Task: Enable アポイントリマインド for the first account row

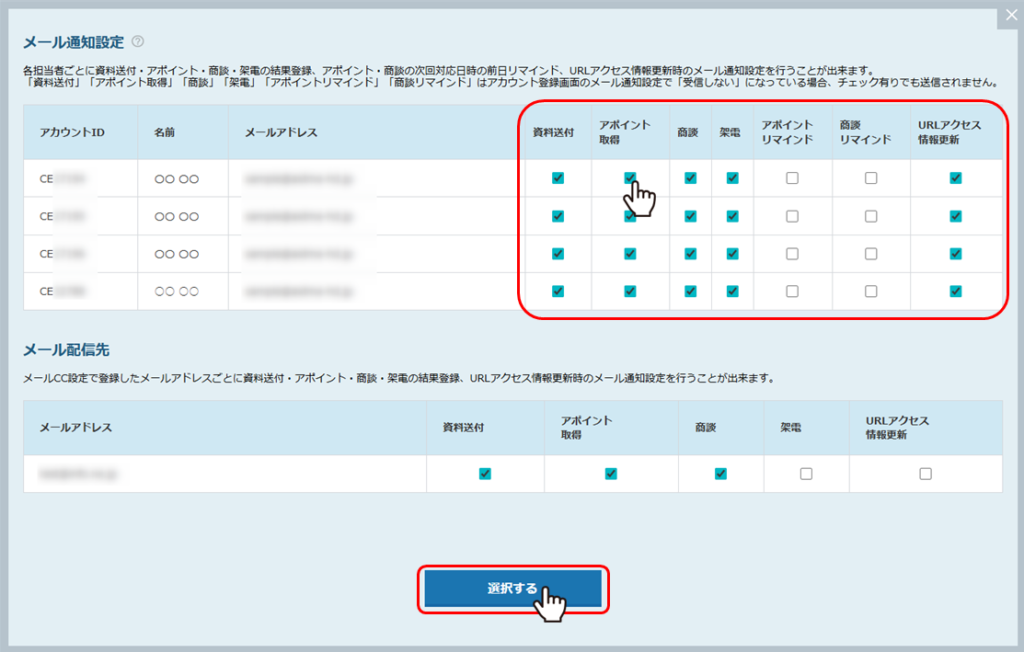Action: [x=792, y=178]
